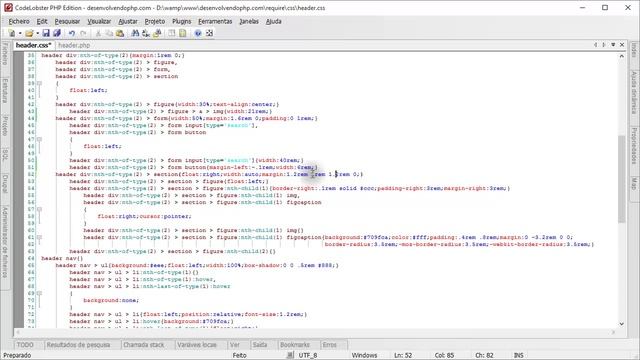Open the Janelas menu
Viewport: 640px width, 360px height.
tap(249, 21)
